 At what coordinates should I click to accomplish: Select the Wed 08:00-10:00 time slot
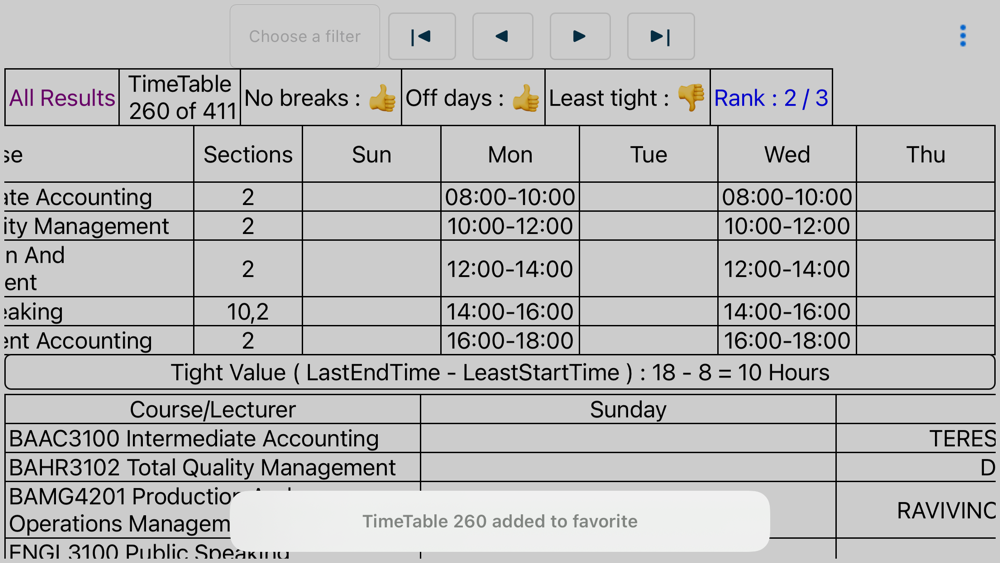click(787, 197)
